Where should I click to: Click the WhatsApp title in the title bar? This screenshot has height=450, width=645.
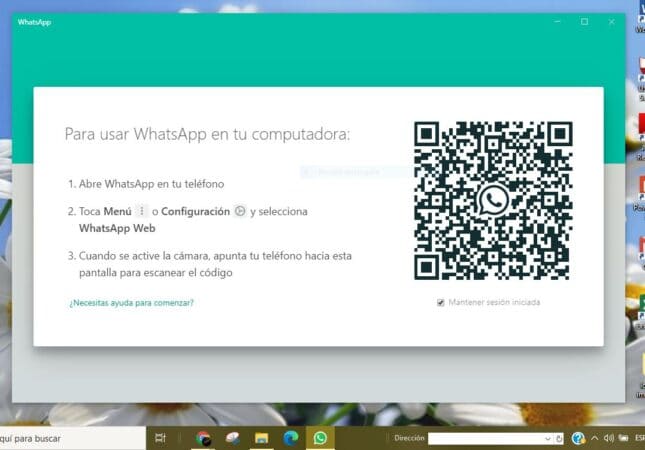click(34, 22)
